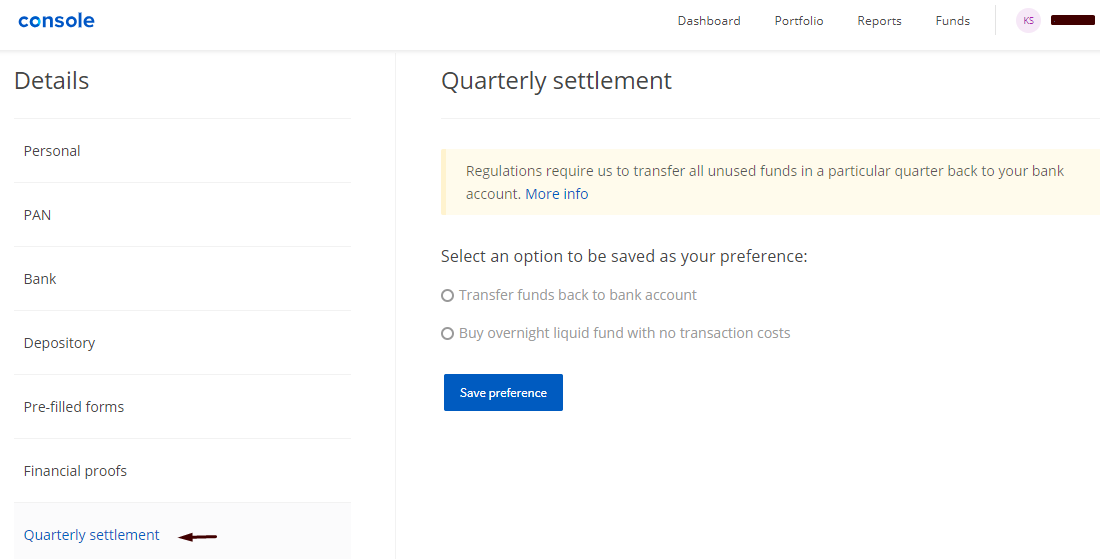The width and height of the screenshot is (1100, 559).
Task: Click the arrow beside Quarterly settlement
Action: (197, 537)
